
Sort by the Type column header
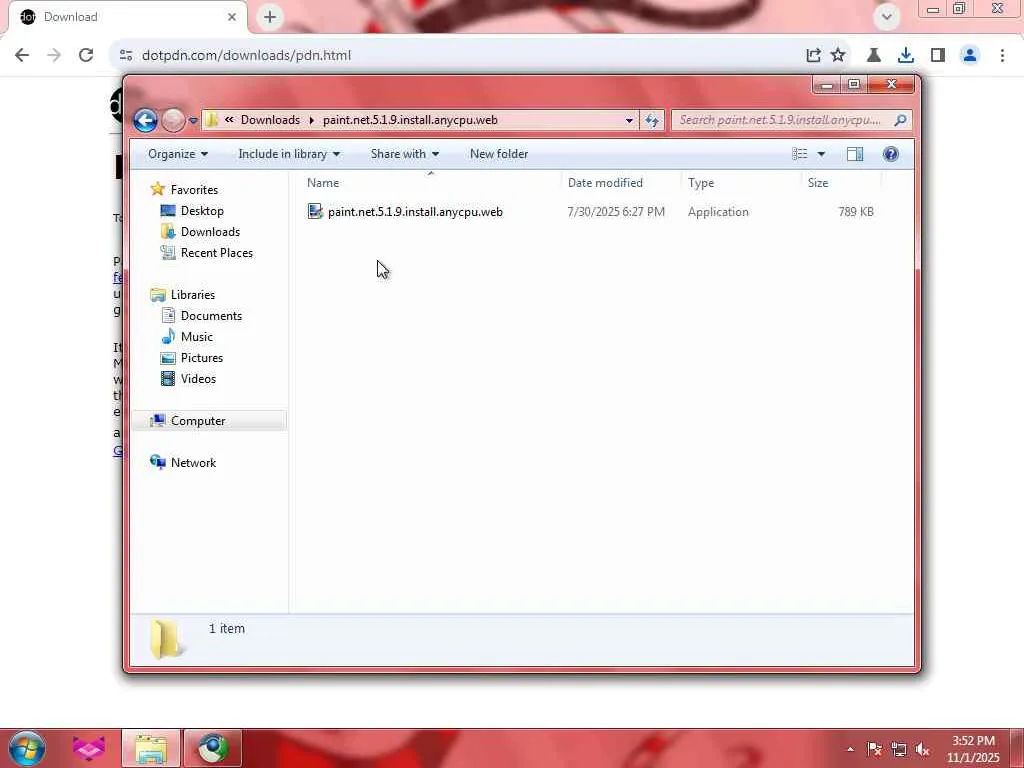741,183
